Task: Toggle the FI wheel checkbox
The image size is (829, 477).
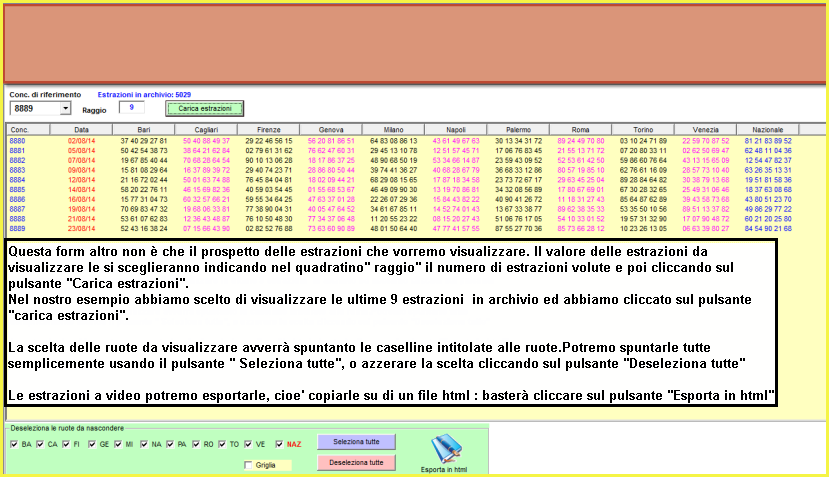Action: tap(66, 444)
